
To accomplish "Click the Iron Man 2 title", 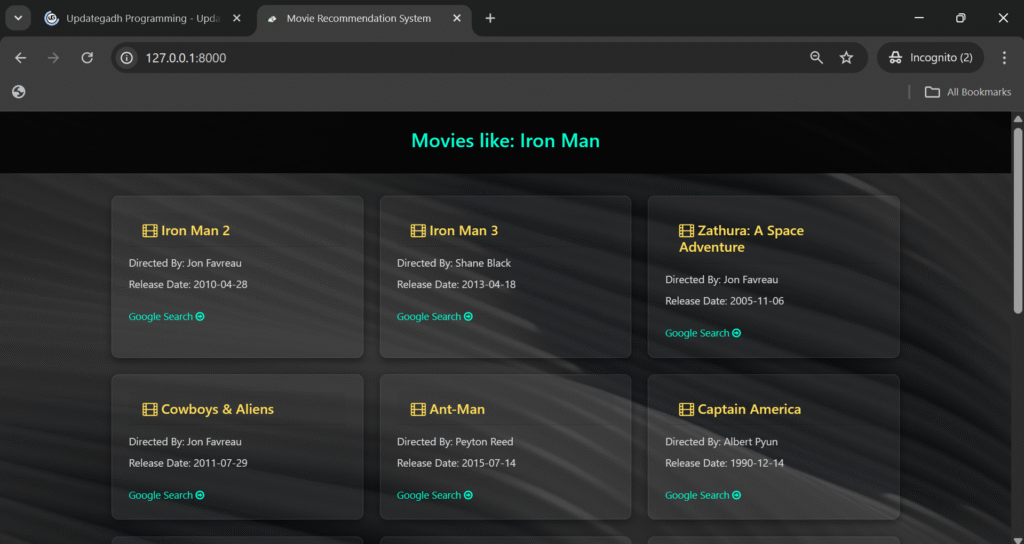I will [x=195, y=231].
